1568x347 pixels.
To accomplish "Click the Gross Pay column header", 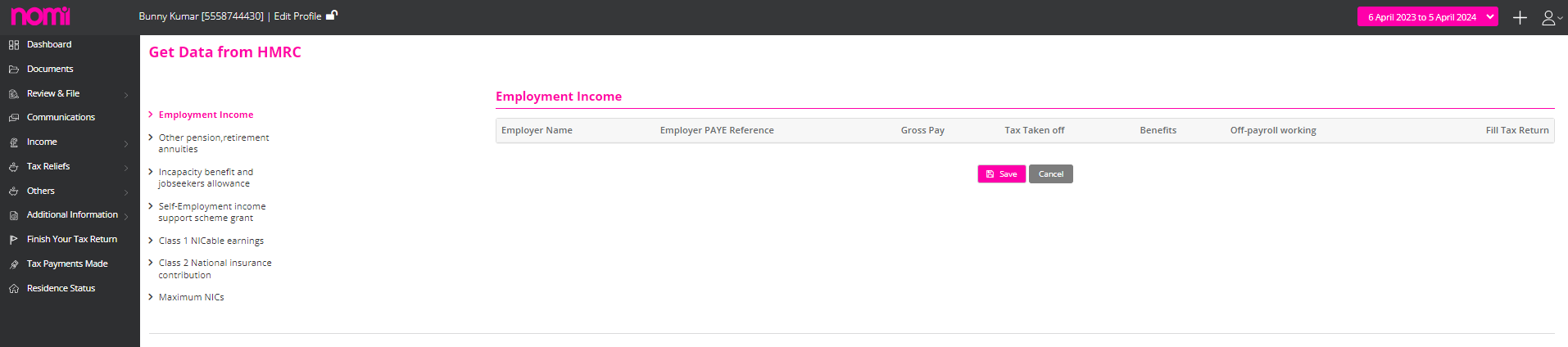I will pos(922,130).
